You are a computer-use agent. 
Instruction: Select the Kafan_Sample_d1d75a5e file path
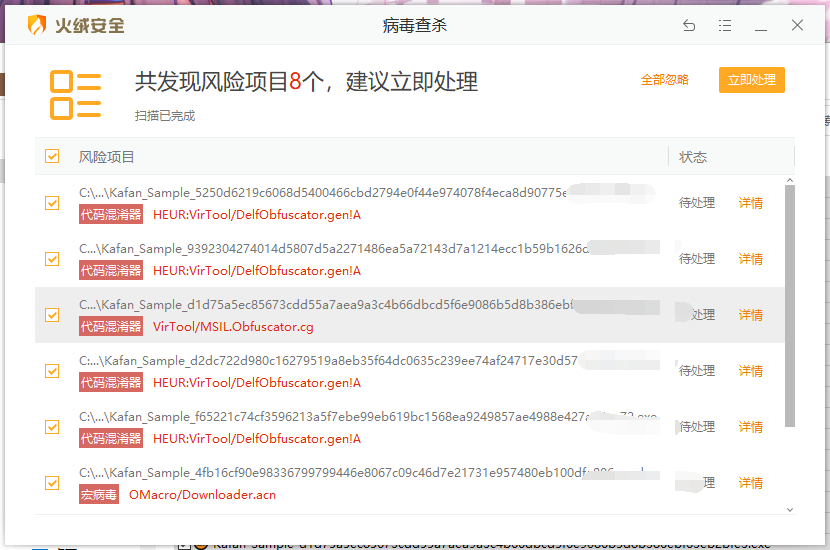326,305
